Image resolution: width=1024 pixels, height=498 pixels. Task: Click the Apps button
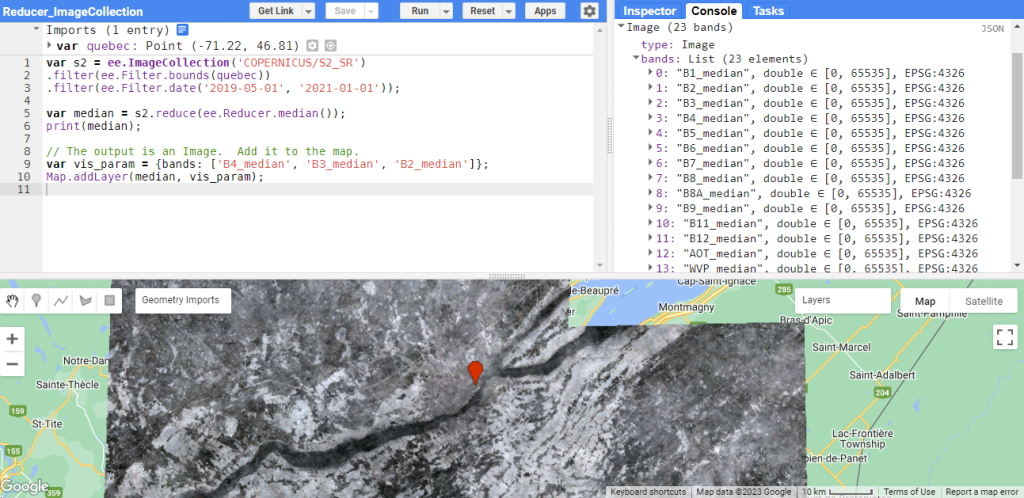(545, 11)
